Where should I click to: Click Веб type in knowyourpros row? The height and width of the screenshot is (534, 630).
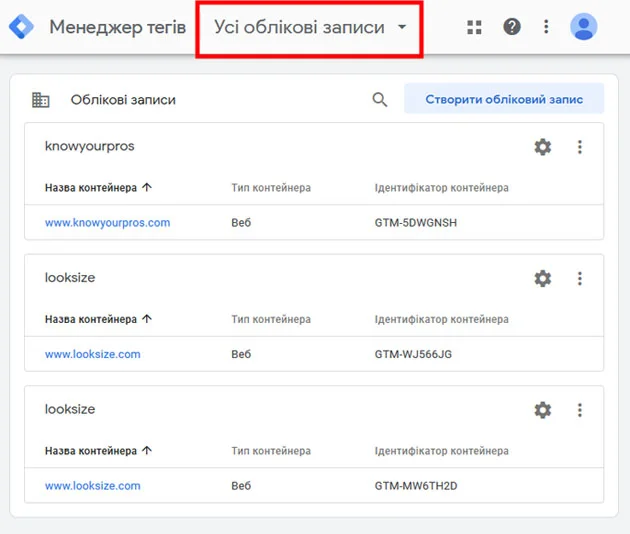(x=241, y=223)
